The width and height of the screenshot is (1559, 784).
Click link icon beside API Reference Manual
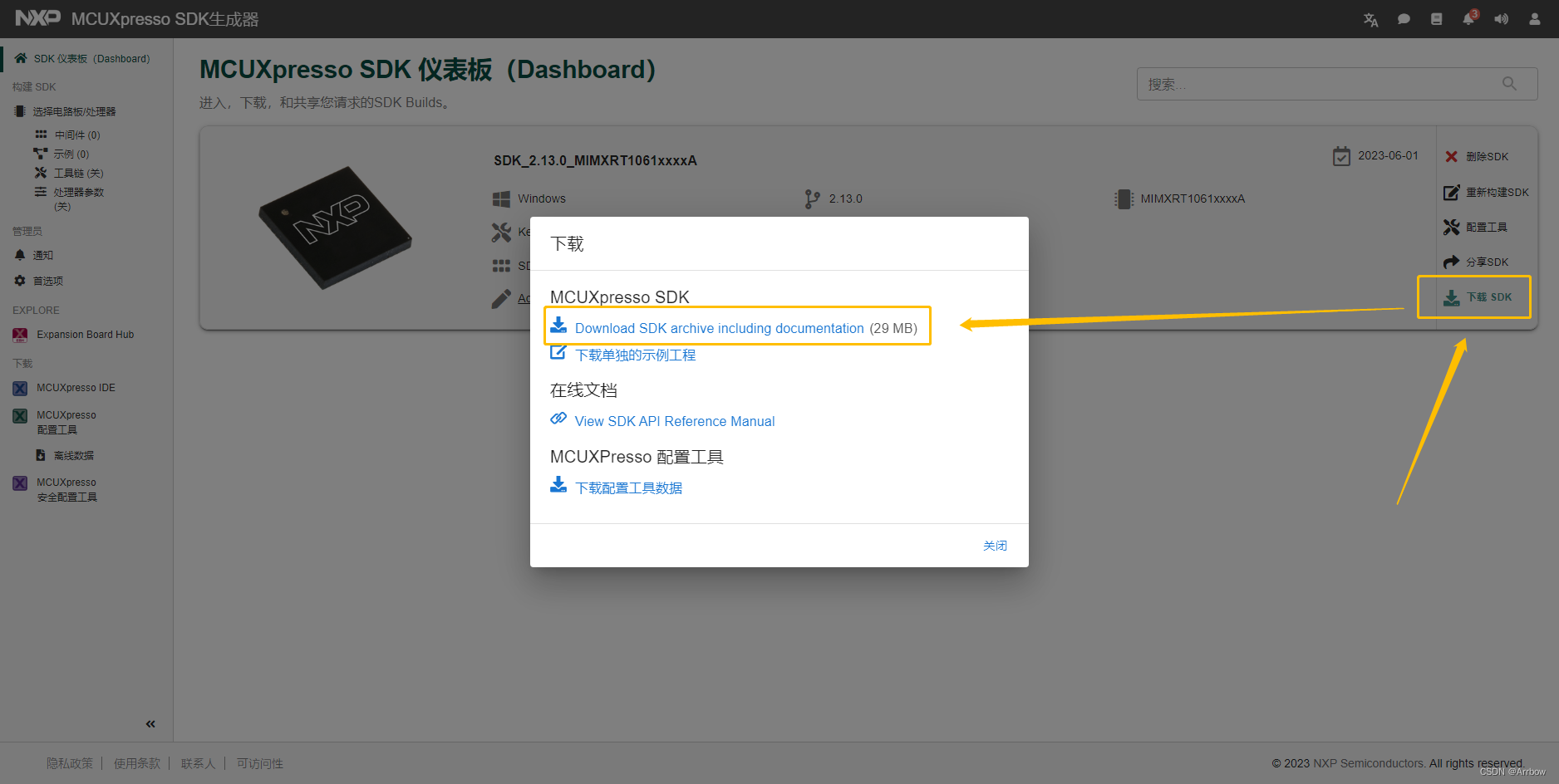pyautogui.click(x=558, y=419)
